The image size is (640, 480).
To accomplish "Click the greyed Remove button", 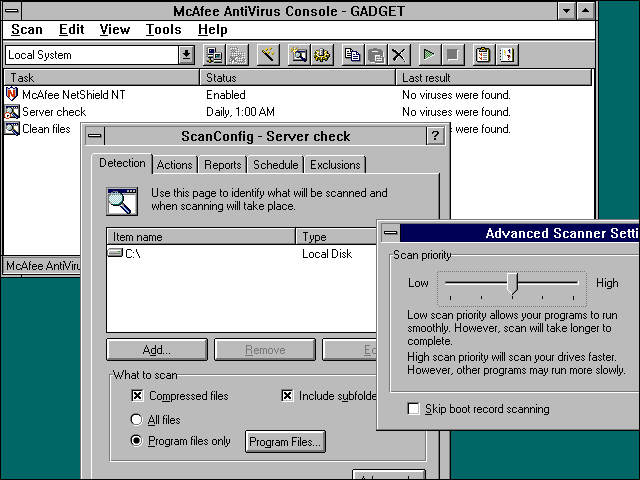I will coord(265,350).
